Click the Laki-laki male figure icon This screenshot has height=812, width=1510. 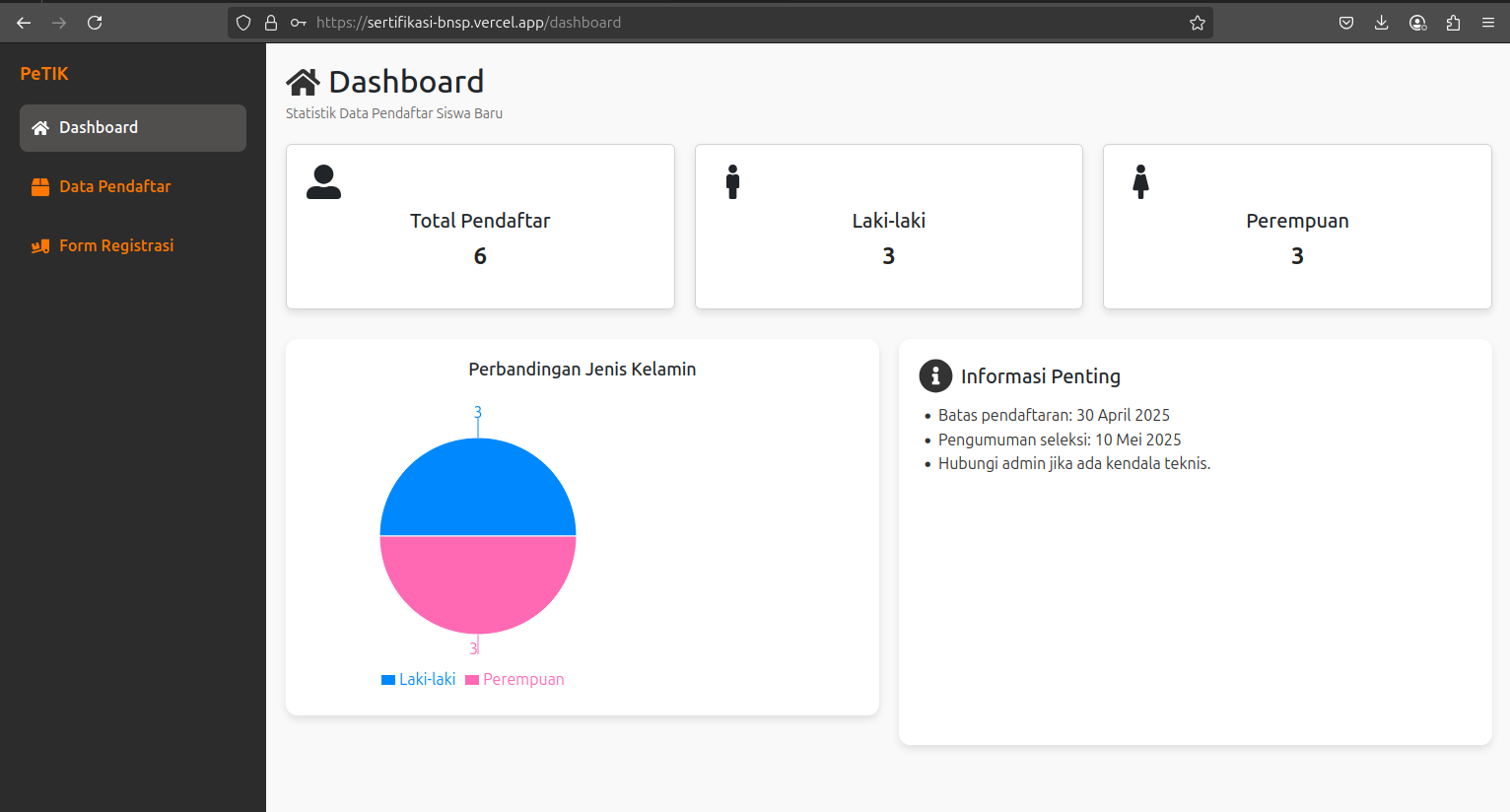click(x=732, y=182)
